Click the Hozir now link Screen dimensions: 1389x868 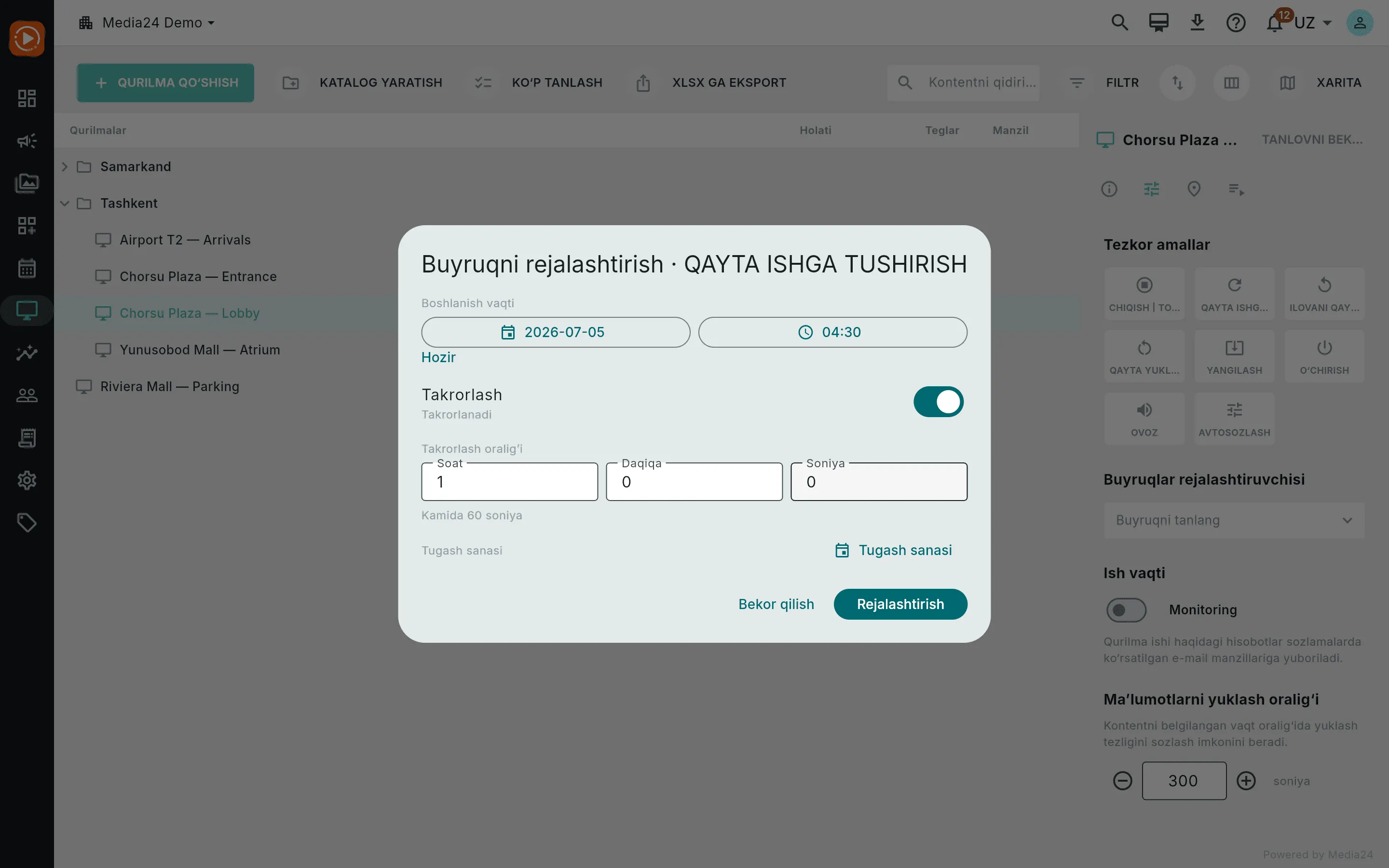tap(438, 357)
